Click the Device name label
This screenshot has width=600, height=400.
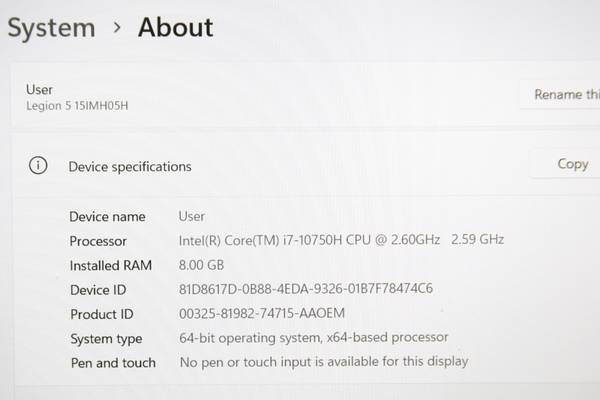107,217
